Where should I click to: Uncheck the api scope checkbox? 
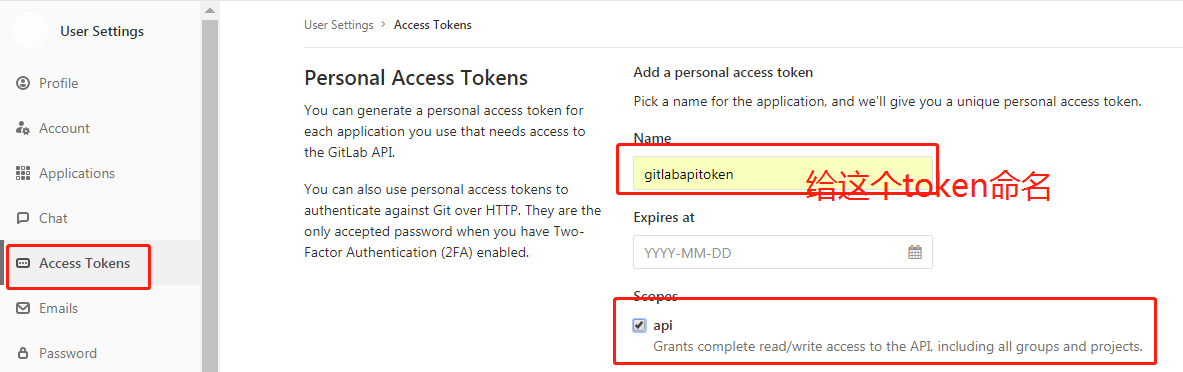[640, 325]
